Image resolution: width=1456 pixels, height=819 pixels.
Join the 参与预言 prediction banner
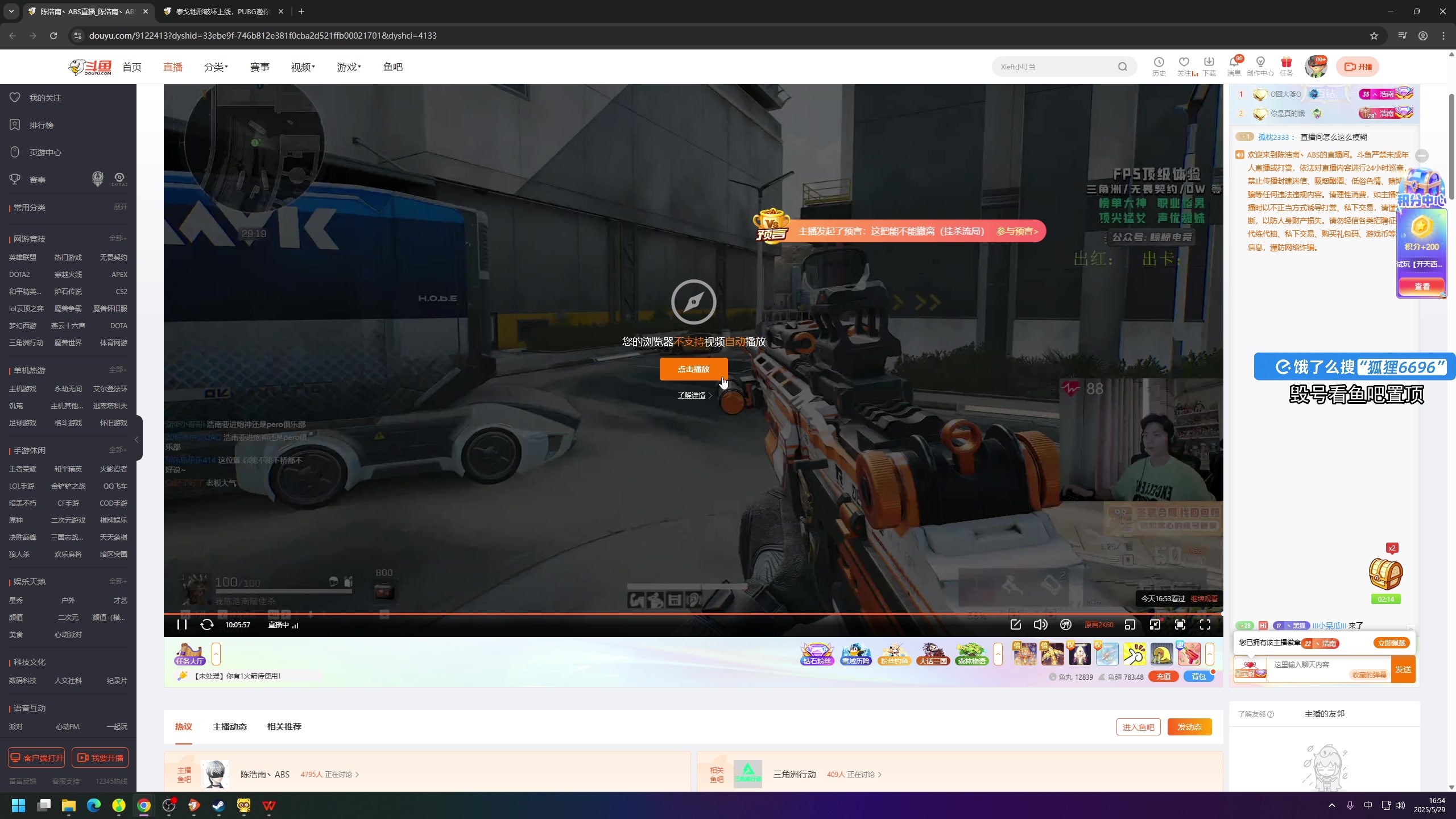[1017, 231]
